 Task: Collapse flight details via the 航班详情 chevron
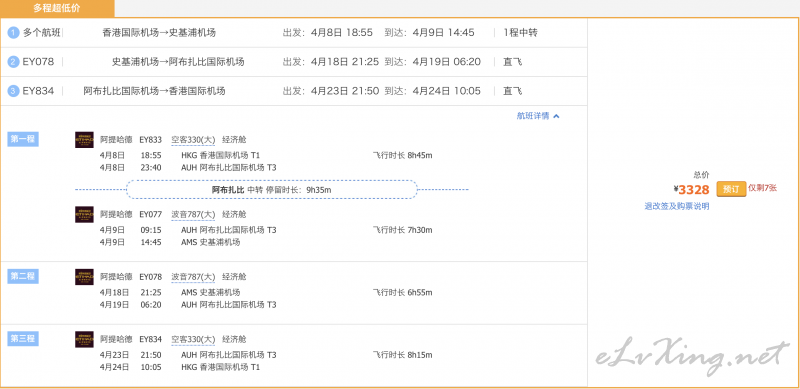pyautogui.click(x=556, y=116)
